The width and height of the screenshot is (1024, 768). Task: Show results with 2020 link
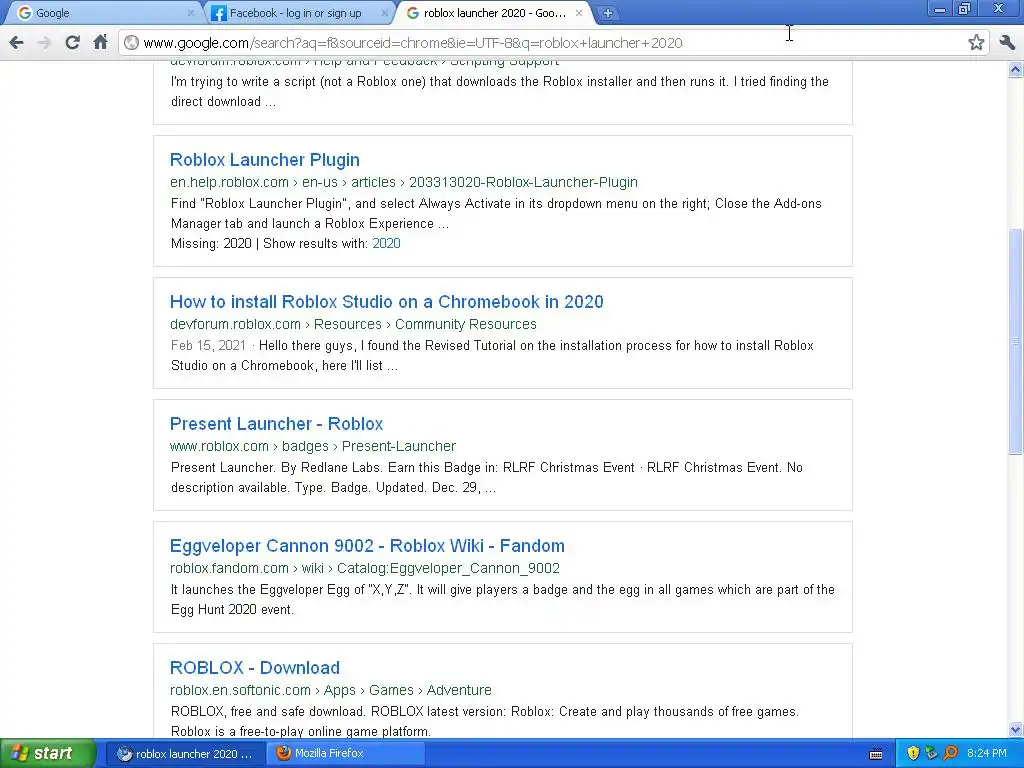coord(386,244)
